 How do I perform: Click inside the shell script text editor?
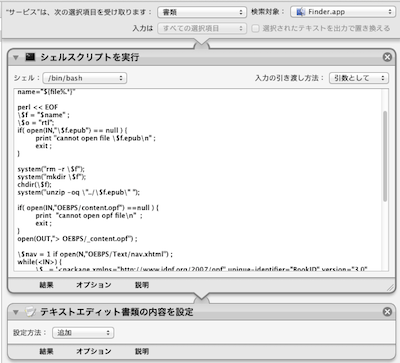[198, 180]
